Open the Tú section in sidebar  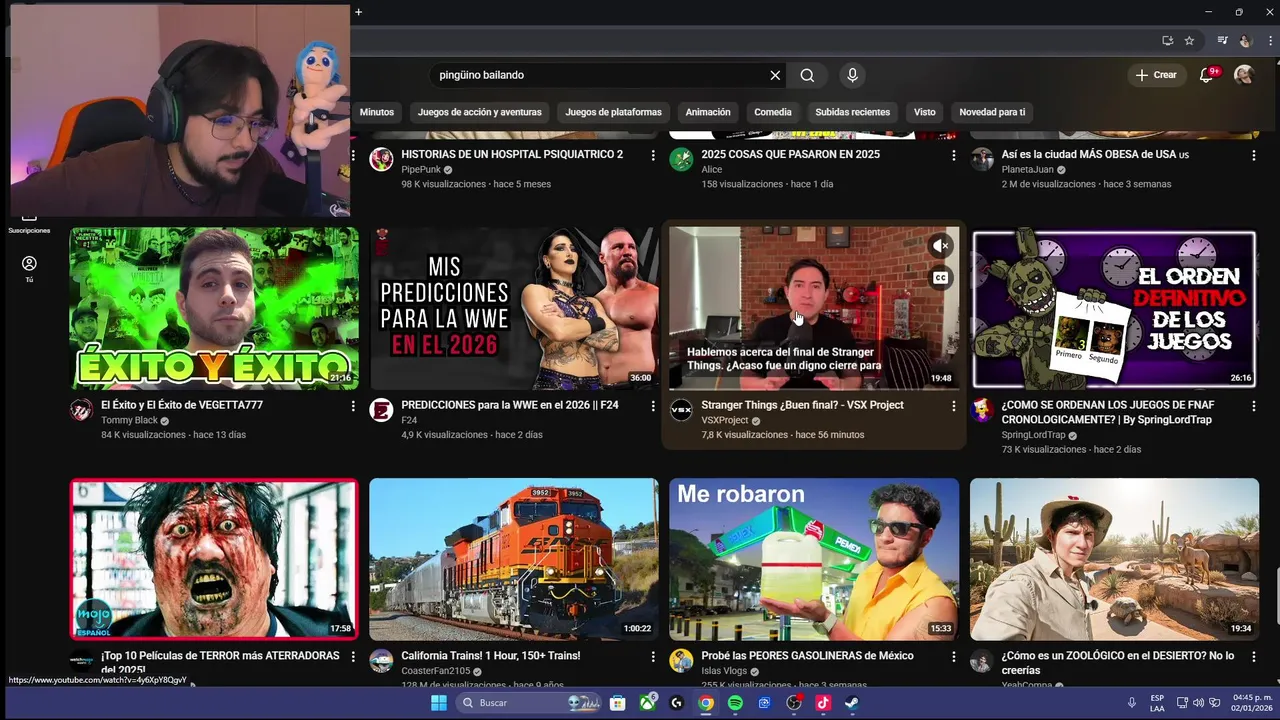pos(29,268)
